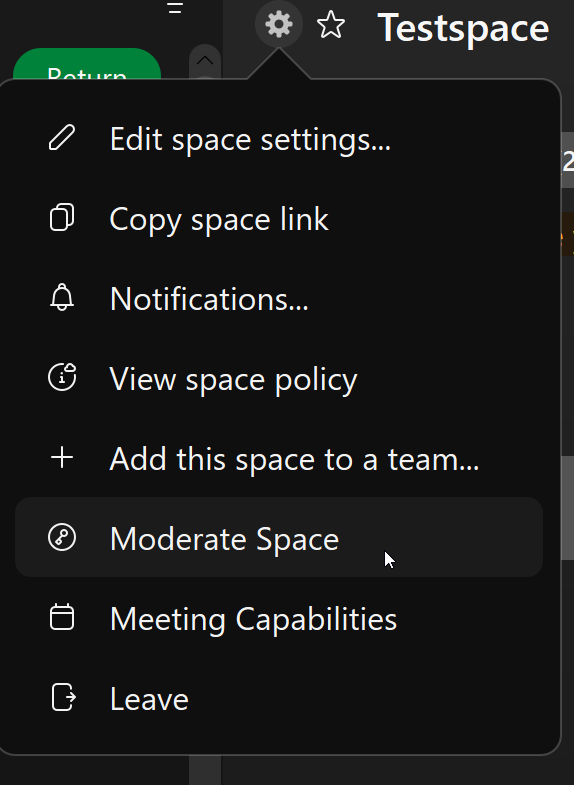Image resolution: width=574 pixels, height=785 pixels.
Task: Click the plus icon for adding to a team
Action: click(62, 458)
